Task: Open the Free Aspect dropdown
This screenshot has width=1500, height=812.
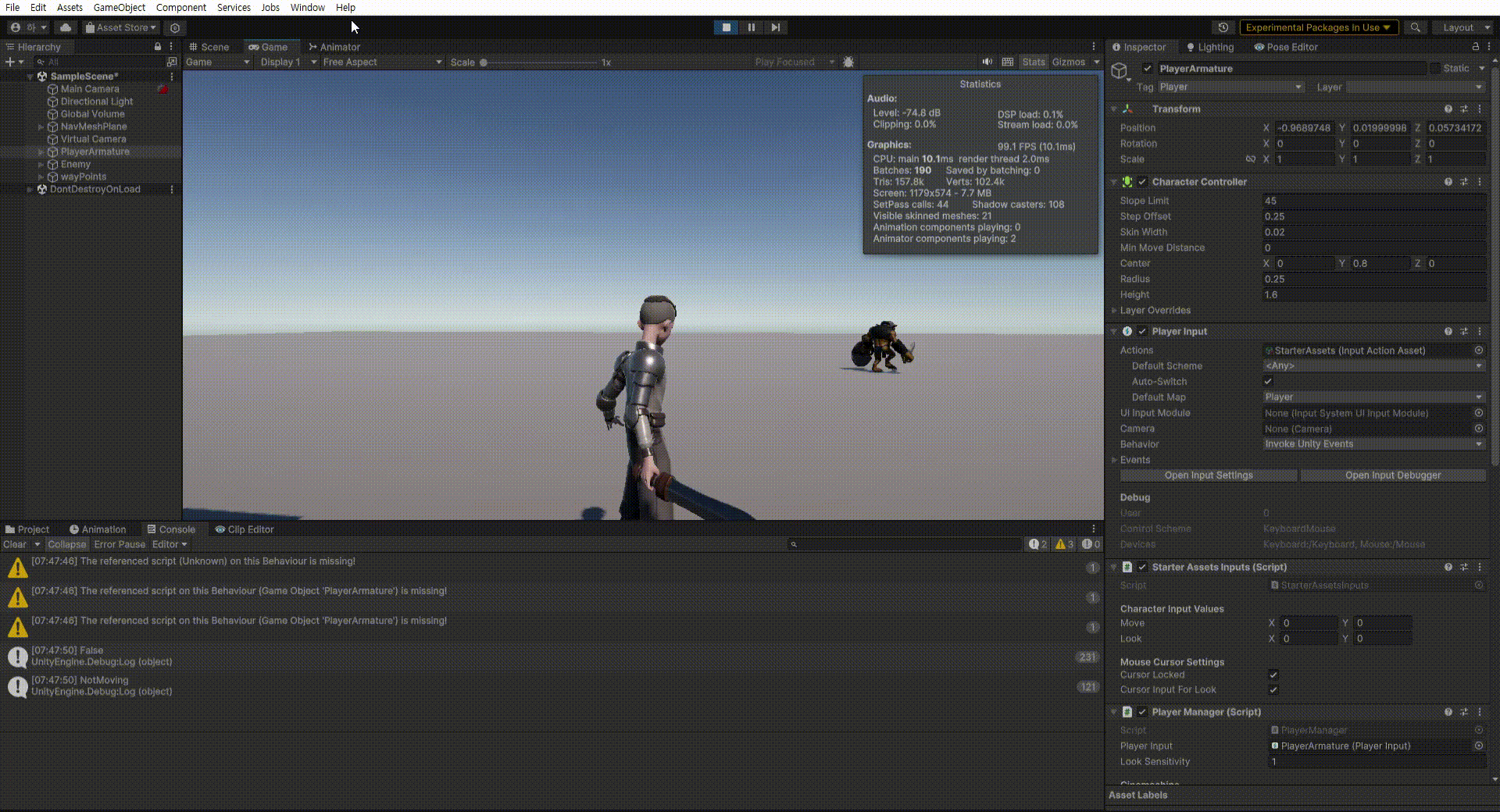Action: [382, 62]
